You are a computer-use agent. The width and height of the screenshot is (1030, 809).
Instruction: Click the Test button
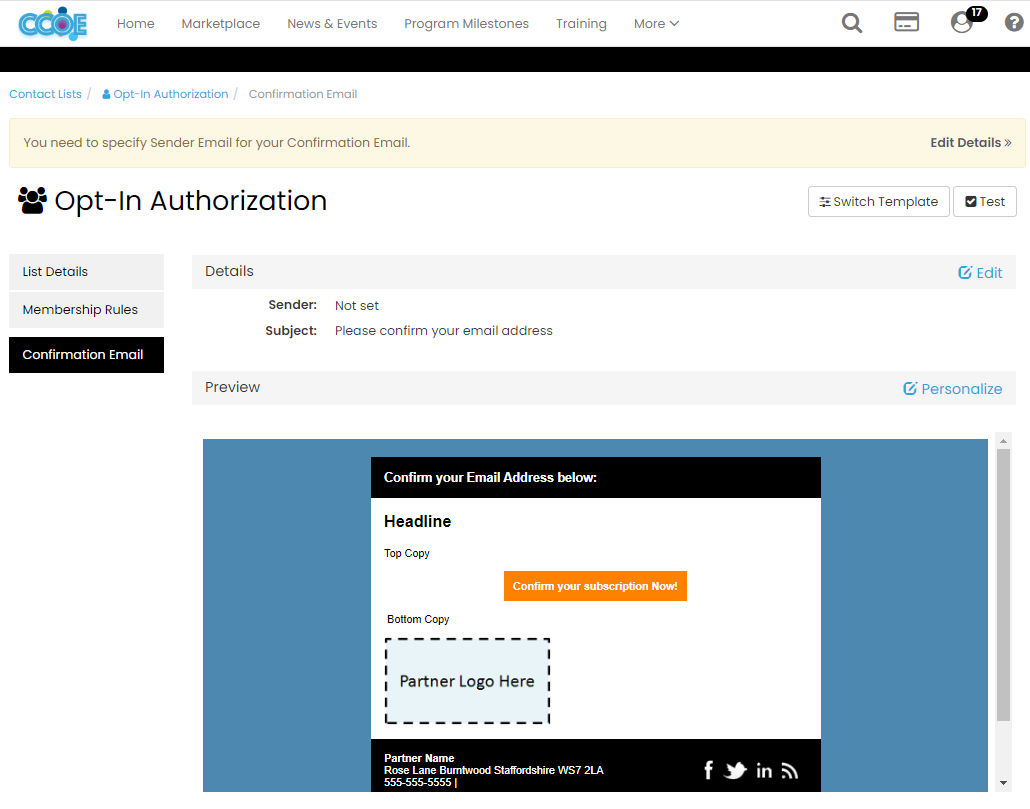(x=984, y=201)
